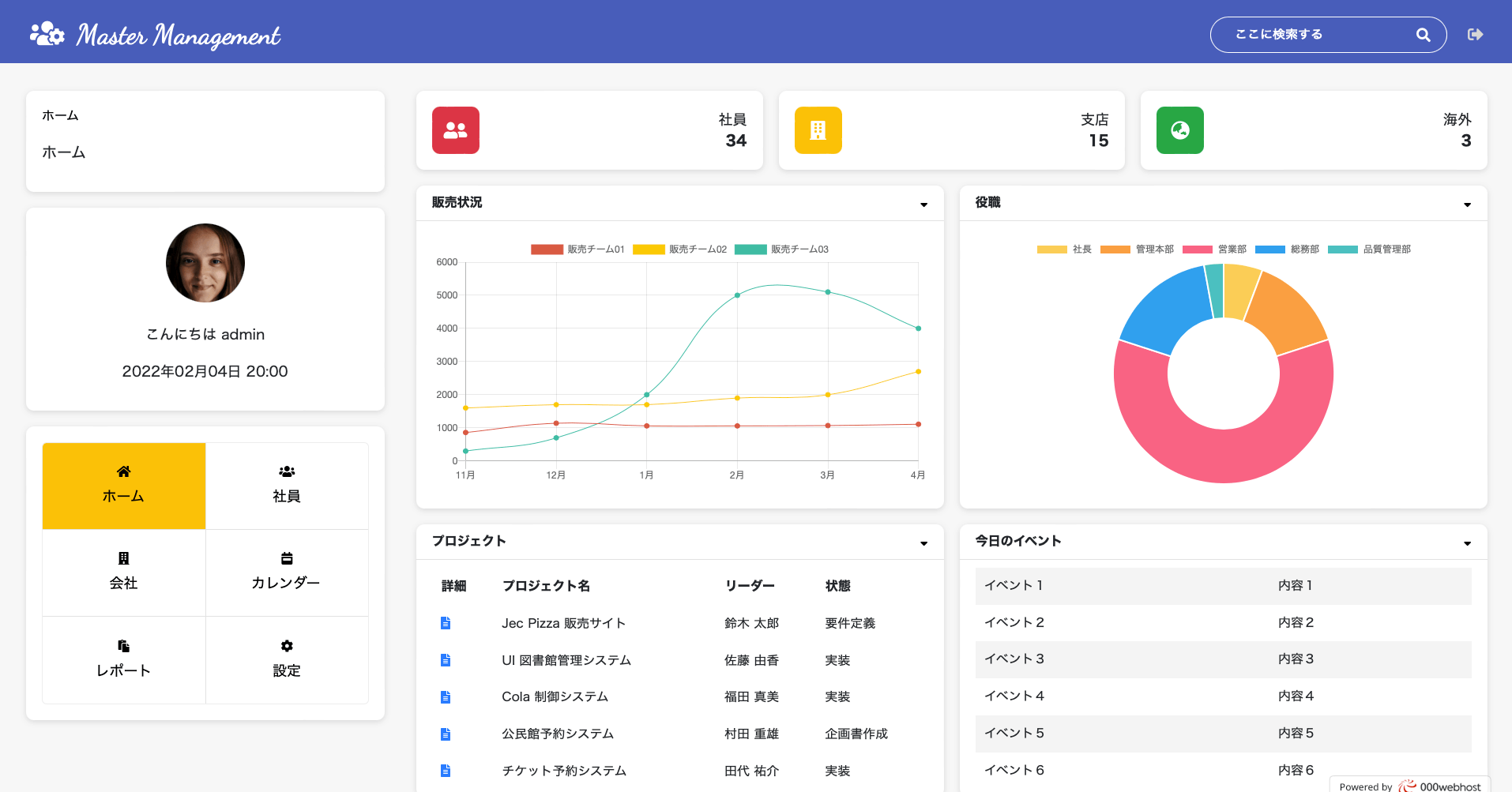Click the green 海外 globe card icon
Screen dimensions: 1512x792
[x=1180, y=130]
